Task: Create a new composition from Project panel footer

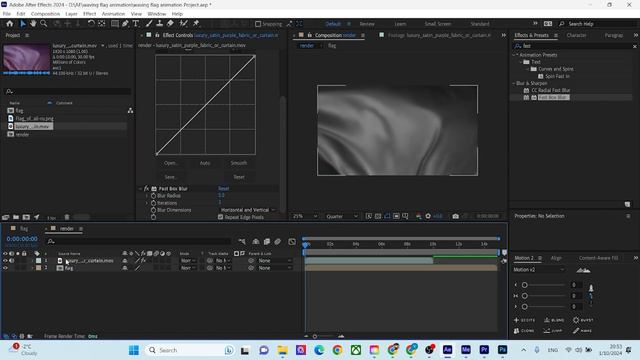Action: pos(26,217)
